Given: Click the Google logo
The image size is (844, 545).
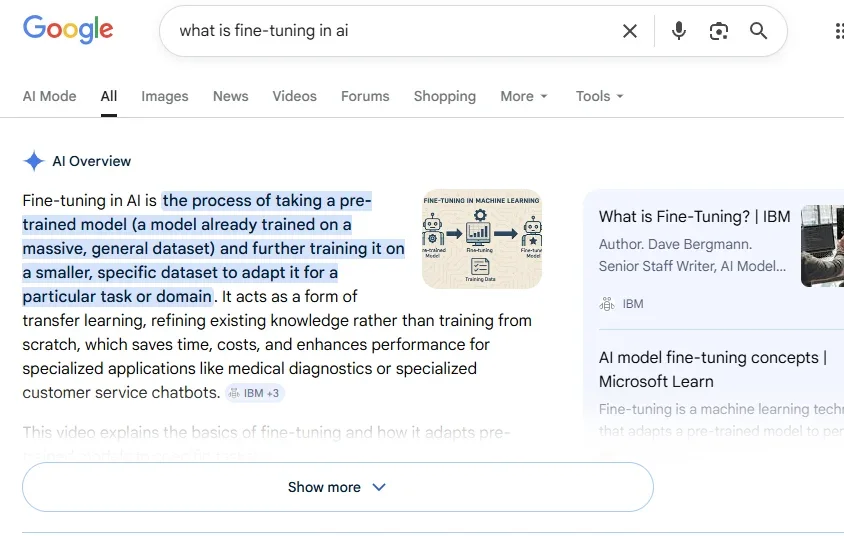Looking at the screenshot, I should 68,30.
